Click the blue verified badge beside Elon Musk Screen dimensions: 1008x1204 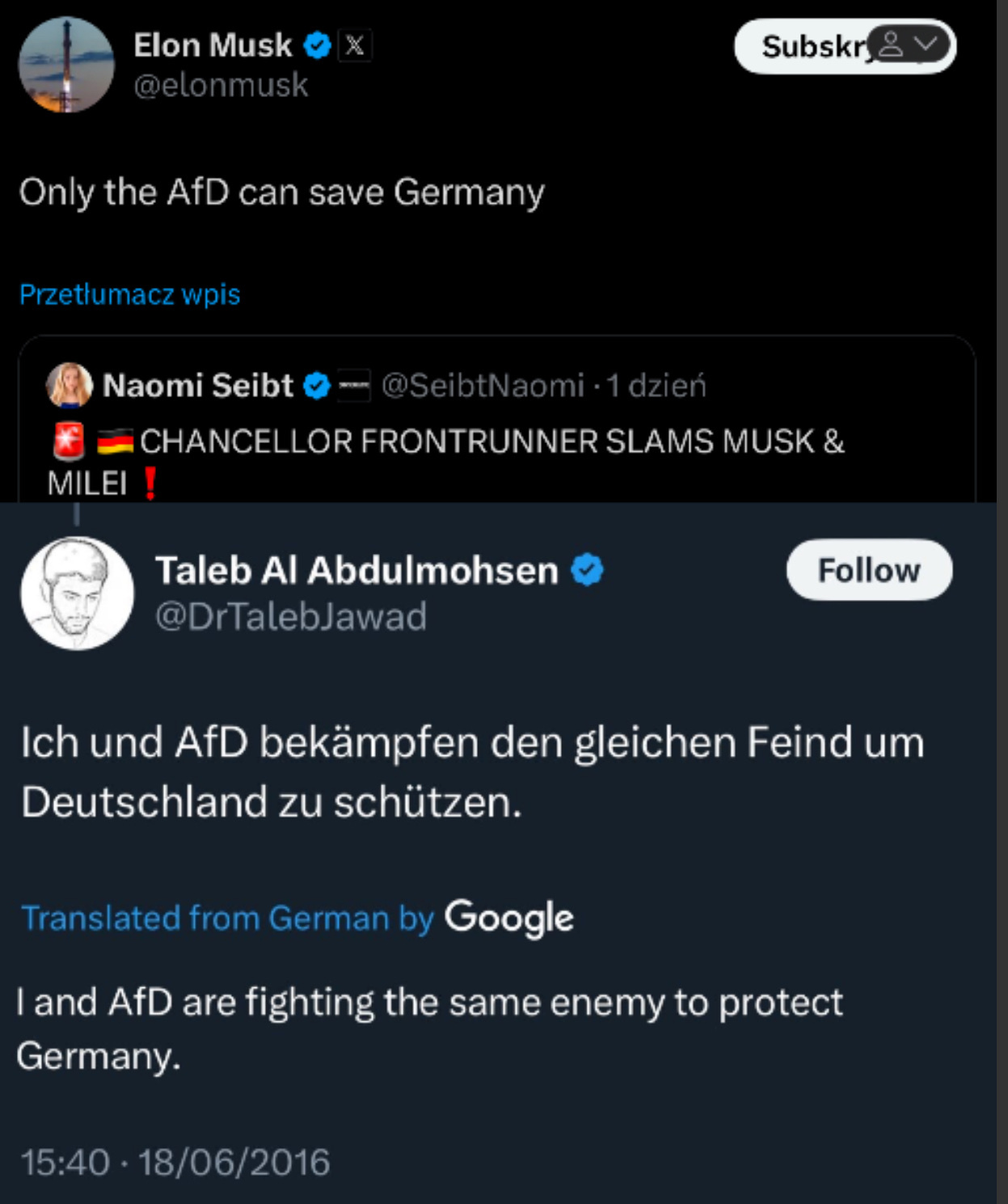click(317, 45)
